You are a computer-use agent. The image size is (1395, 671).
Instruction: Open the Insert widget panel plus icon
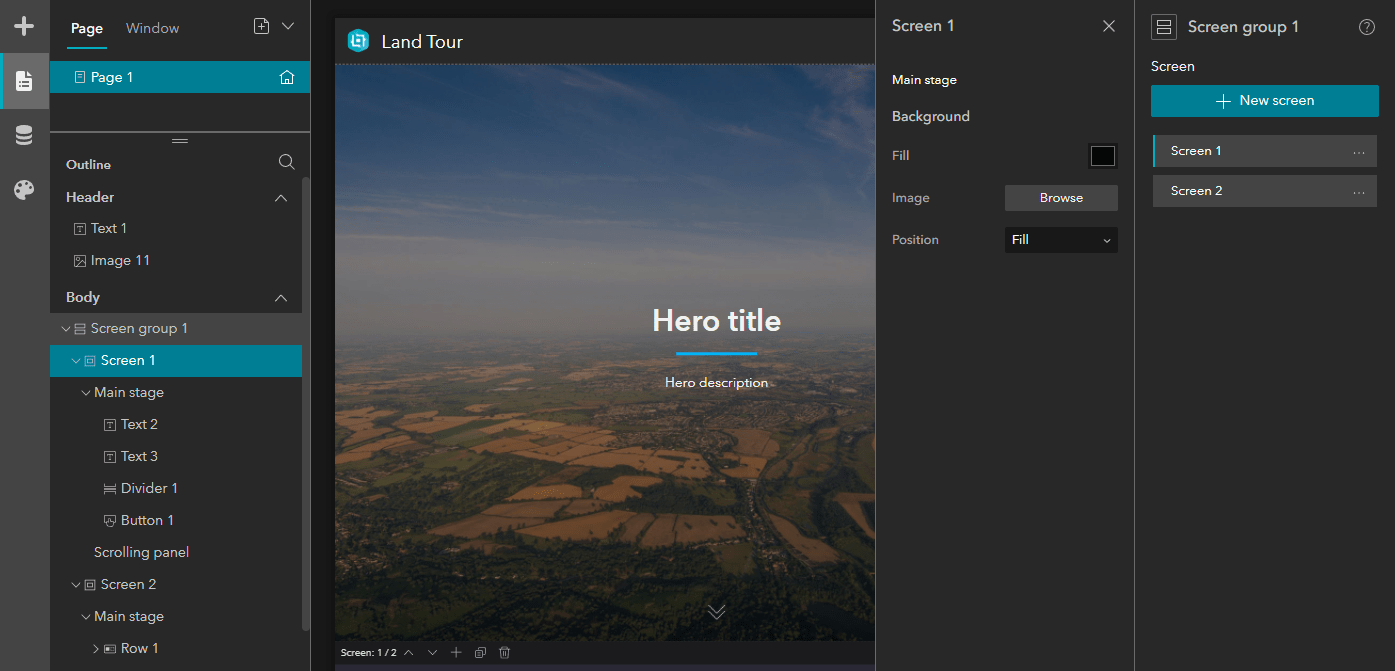click(24, 26)
